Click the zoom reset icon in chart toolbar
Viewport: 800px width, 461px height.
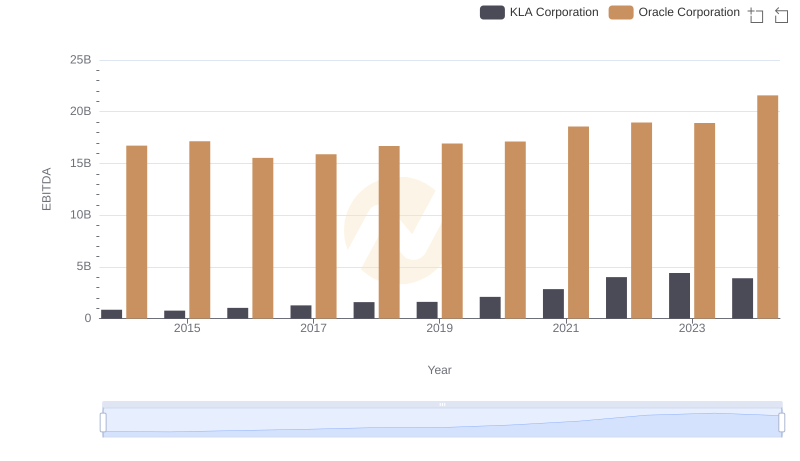click(781, 15)
